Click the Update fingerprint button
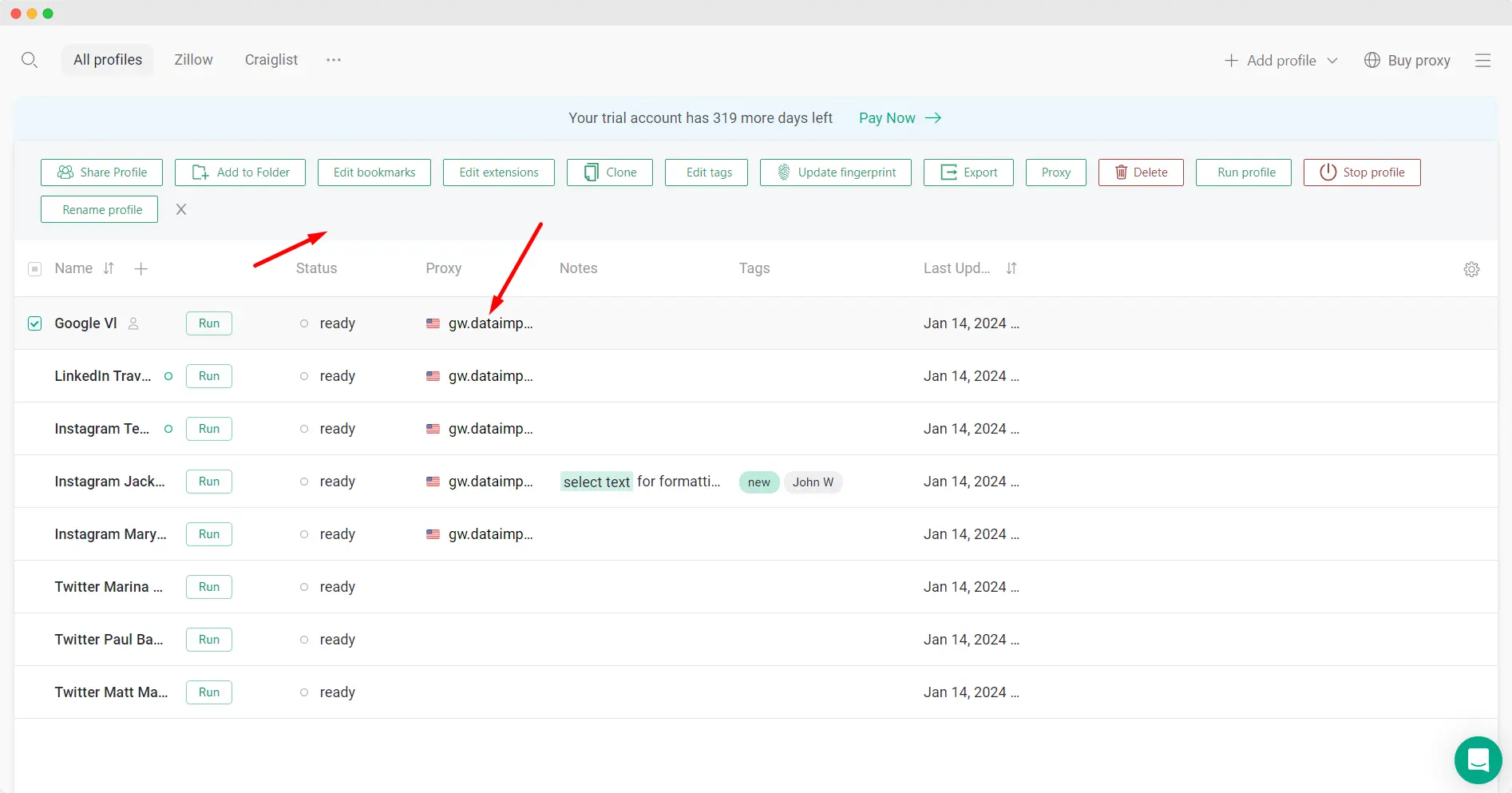The image size is (1512, 793). (x=836, y=172)
